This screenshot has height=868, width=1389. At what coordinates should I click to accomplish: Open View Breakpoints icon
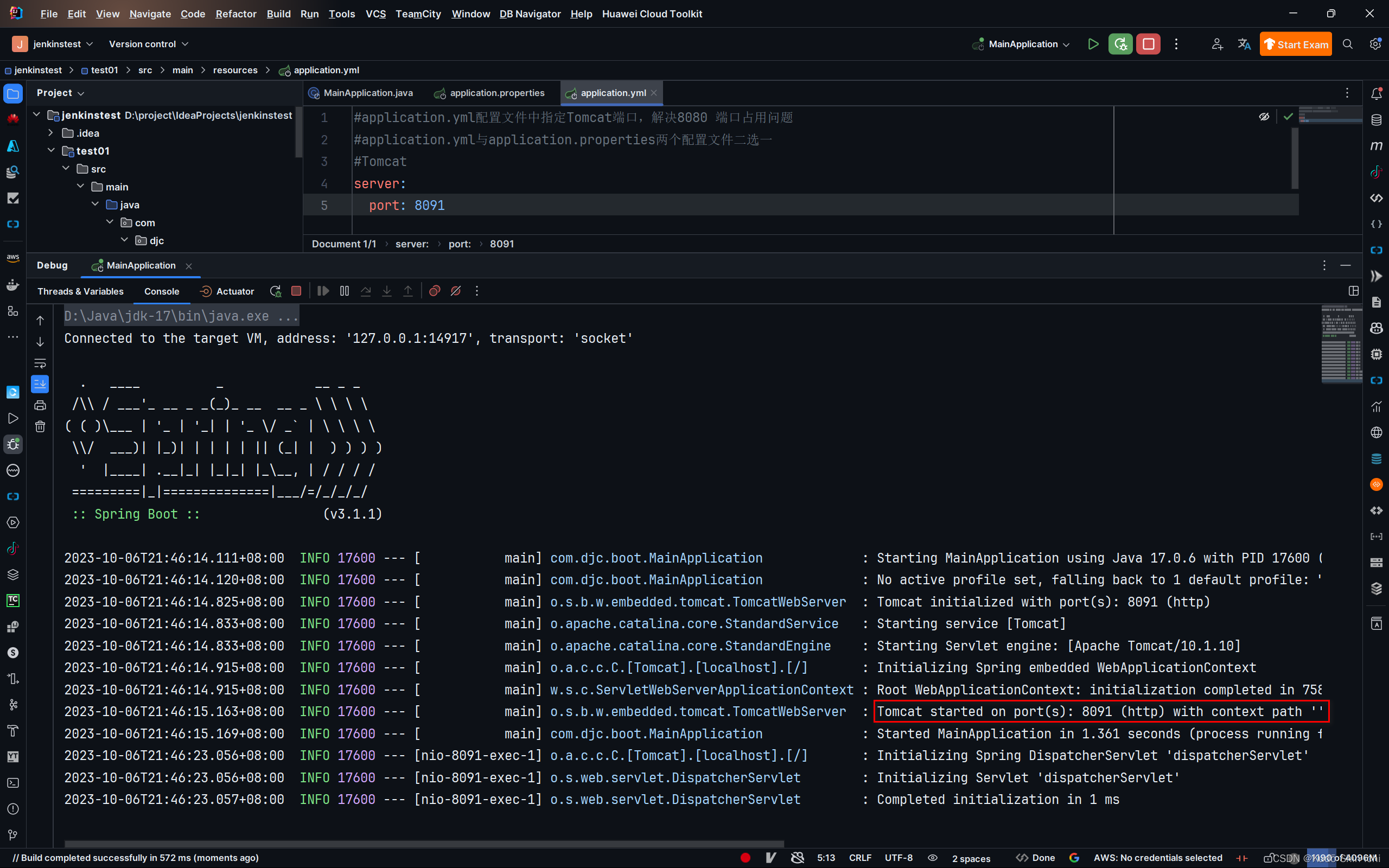(435, 291)
